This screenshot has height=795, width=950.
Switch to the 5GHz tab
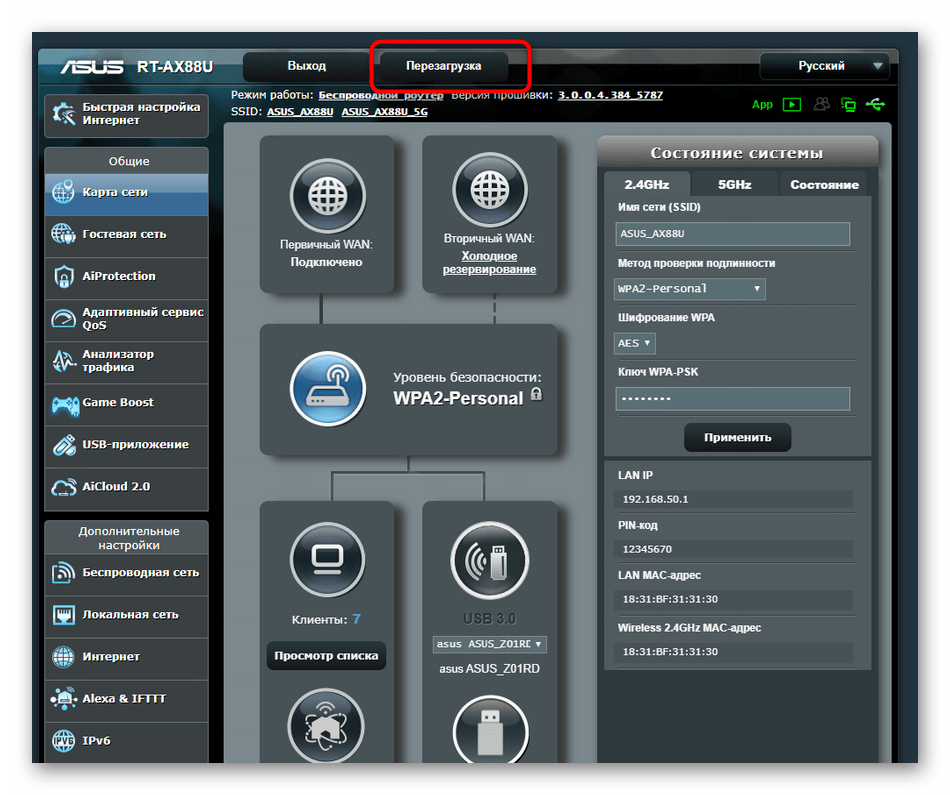click(734, 184)
